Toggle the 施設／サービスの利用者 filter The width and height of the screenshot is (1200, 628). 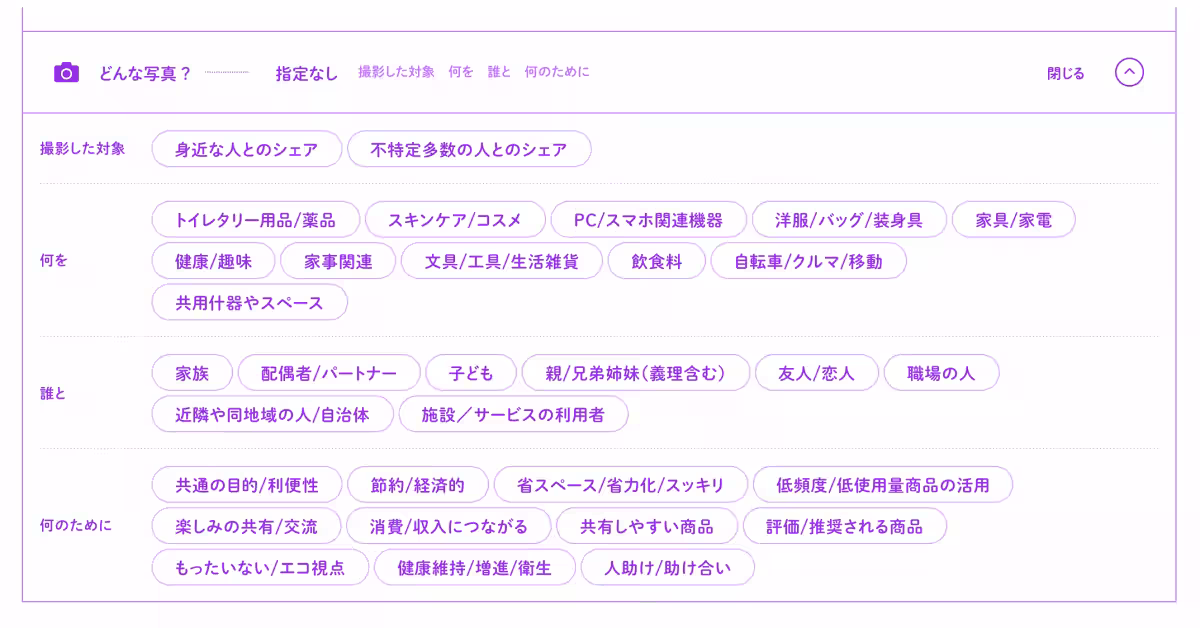[x=514, y=414]
